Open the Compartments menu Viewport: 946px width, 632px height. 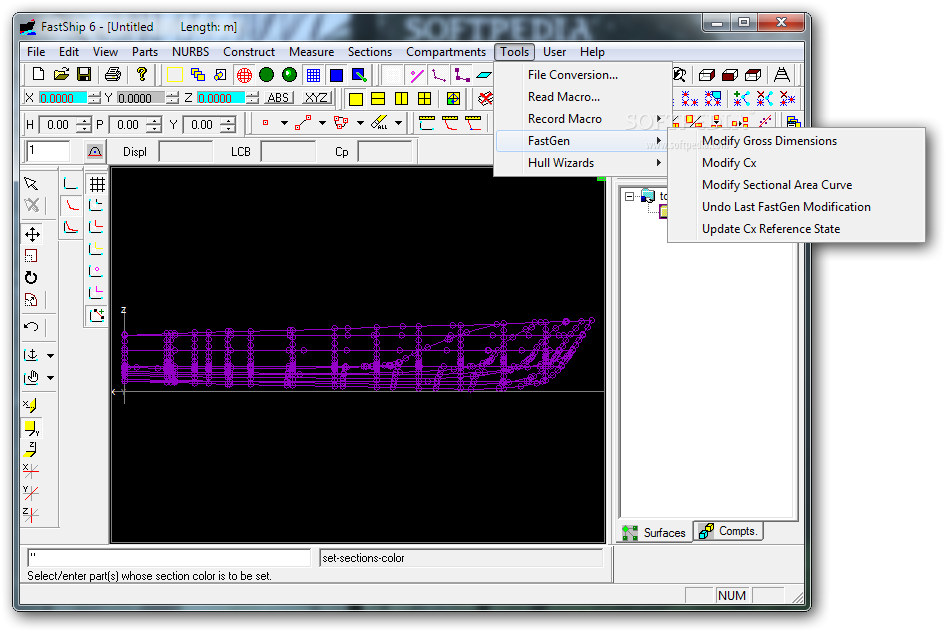tap(446, 52)
